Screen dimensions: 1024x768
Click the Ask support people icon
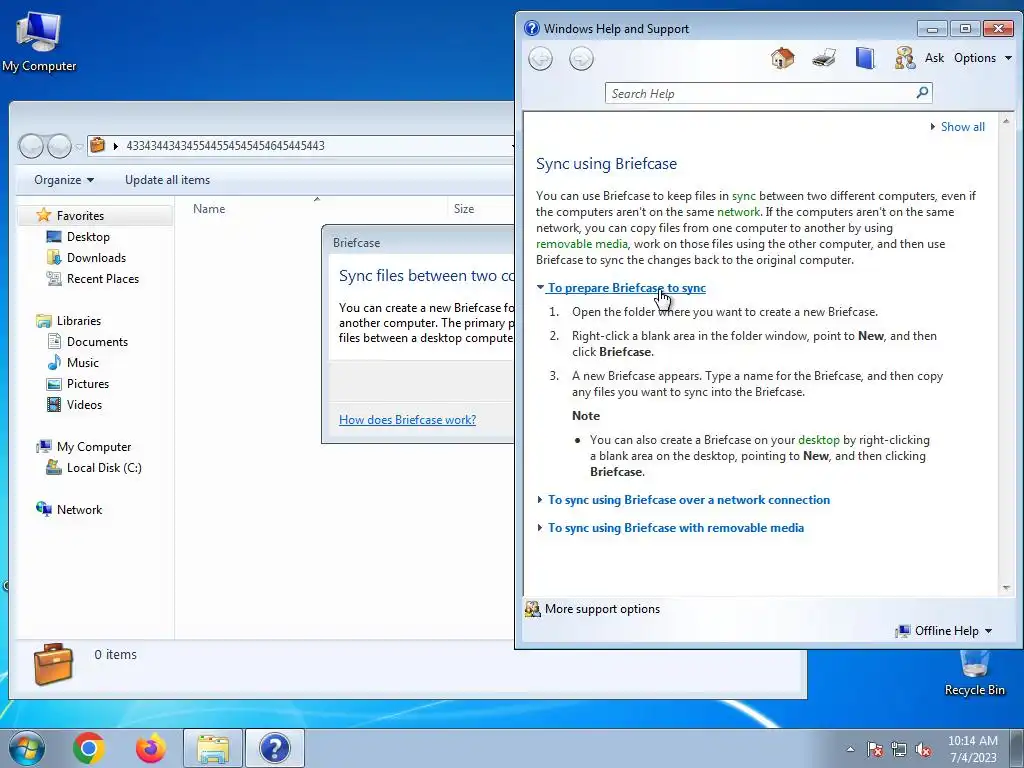coord(905,58)
